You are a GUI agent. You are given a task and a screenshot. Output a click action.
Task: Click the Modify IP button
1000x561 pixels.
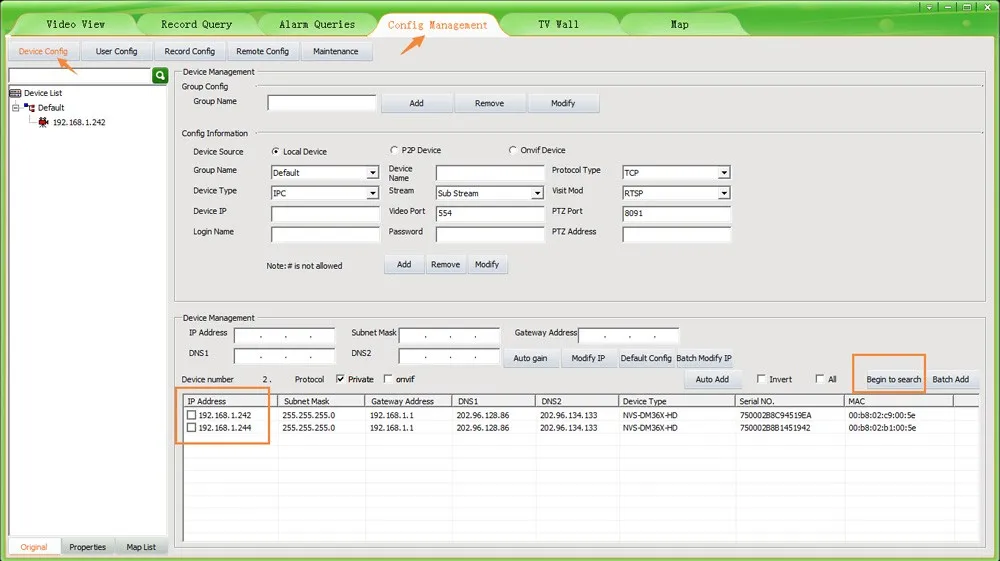point(587,358)
